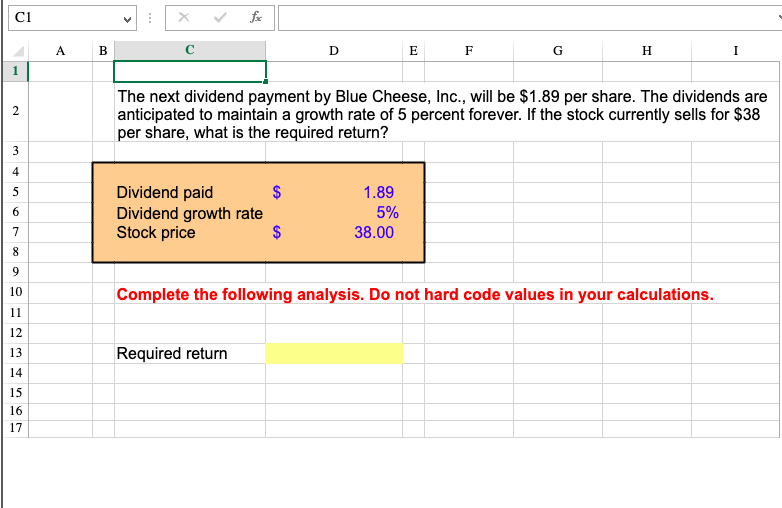Select column A header
Viewport: 782px width, 508px height.
(60, 51)
